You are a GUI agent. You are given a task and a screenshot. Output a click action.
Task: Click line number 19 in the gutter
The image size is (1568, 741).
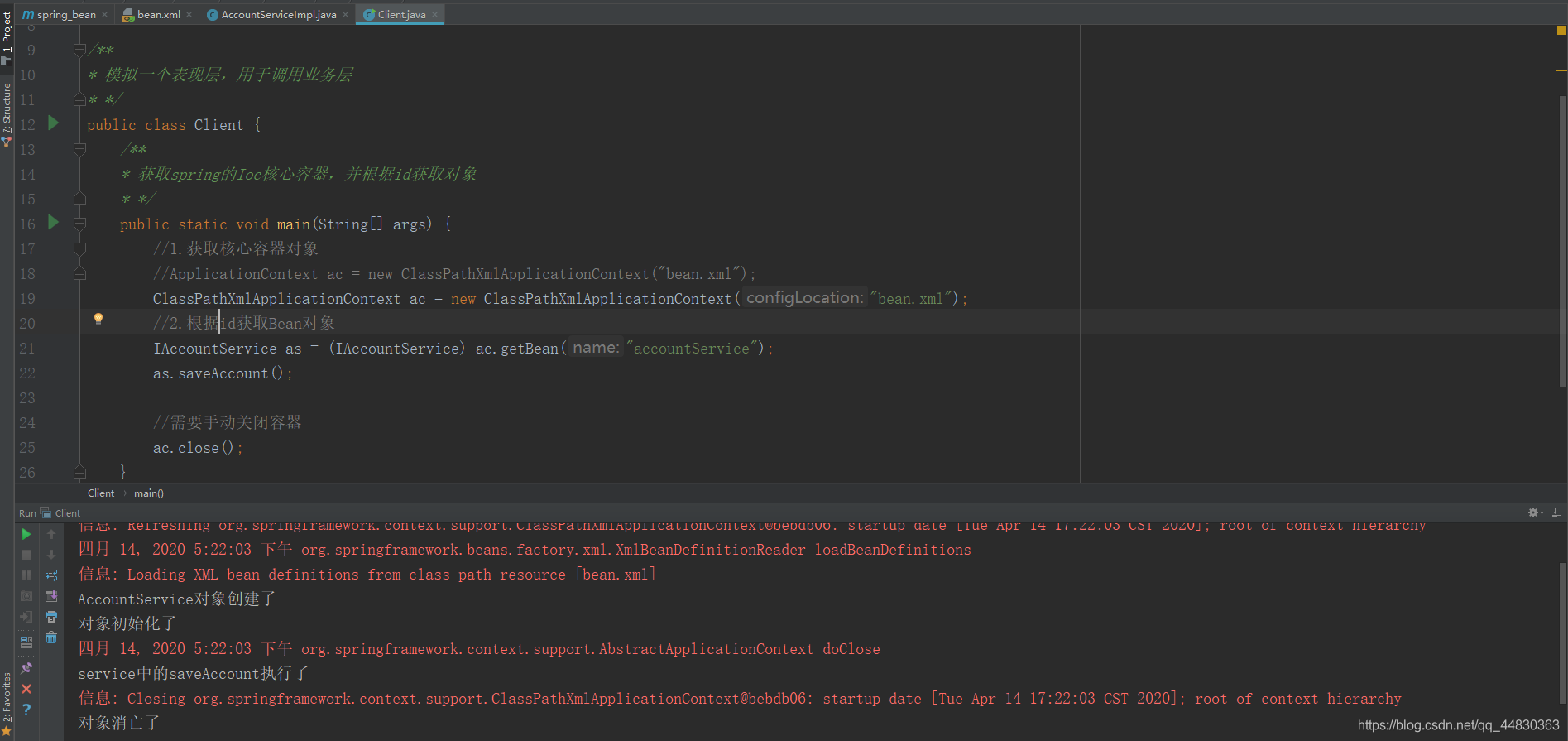pos(27,299)
